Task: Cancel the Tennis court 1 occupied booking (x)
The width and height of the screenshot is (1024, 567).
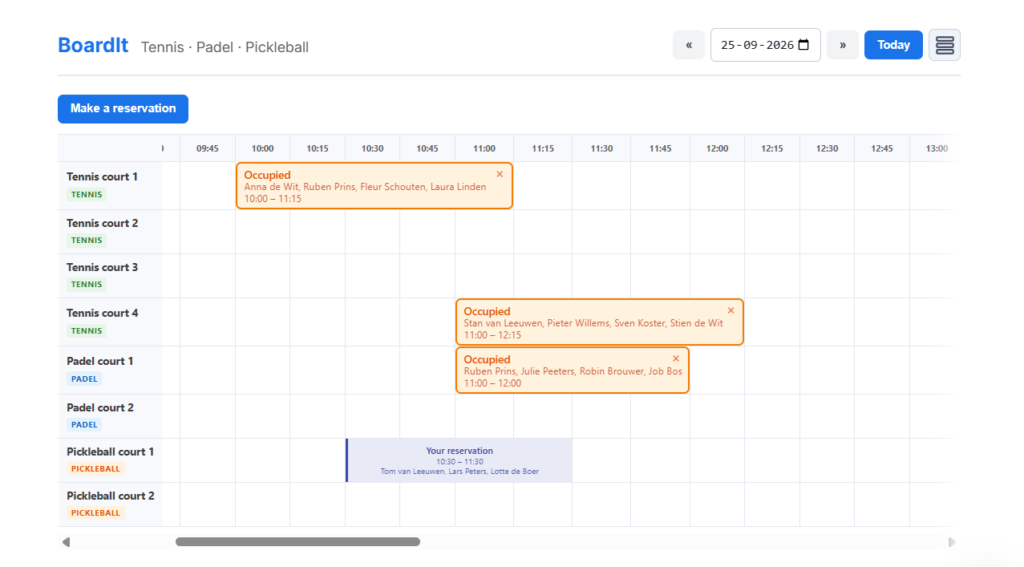Action: pos(500,174)
